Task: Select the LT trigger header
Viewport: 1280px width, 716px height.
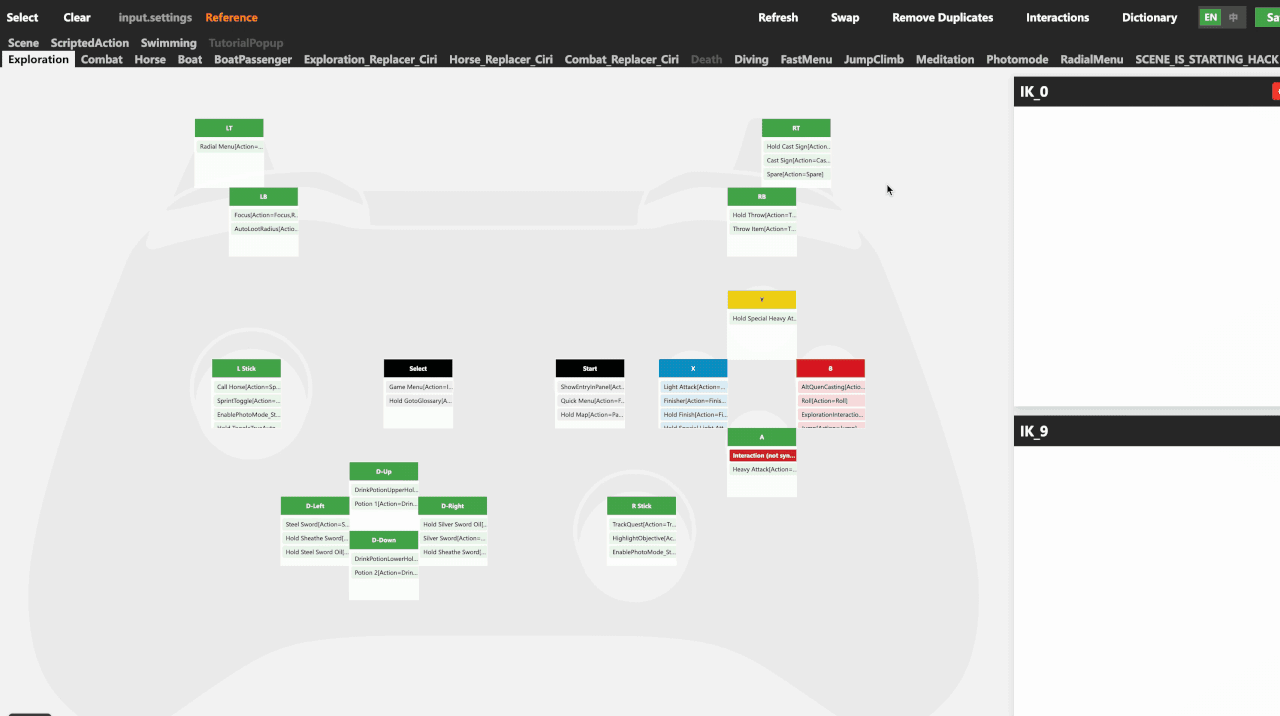Action: [x=229, y=128]
